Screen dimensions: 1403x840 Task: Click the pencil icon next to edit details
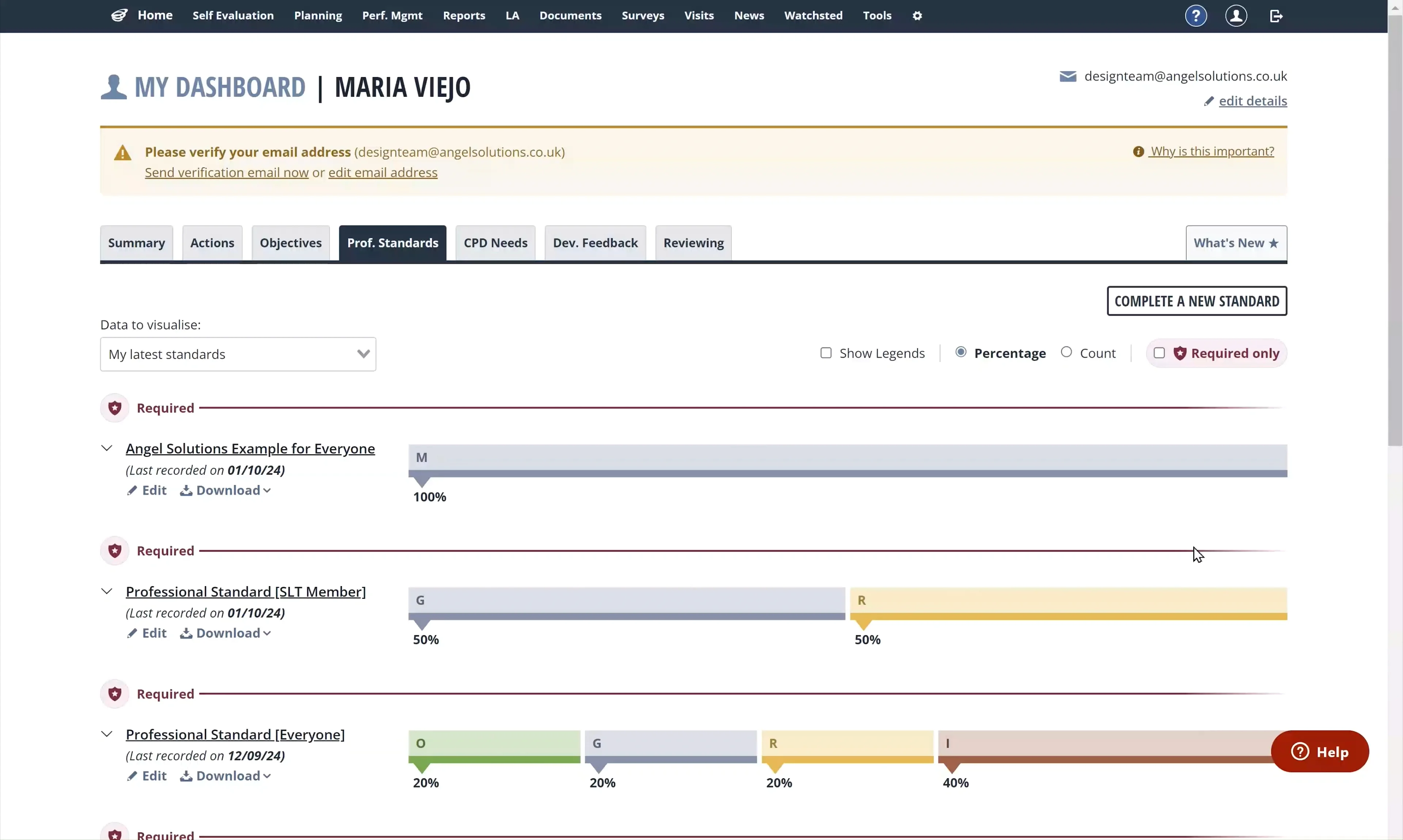pyautogui.click(x=1209, y=101)
